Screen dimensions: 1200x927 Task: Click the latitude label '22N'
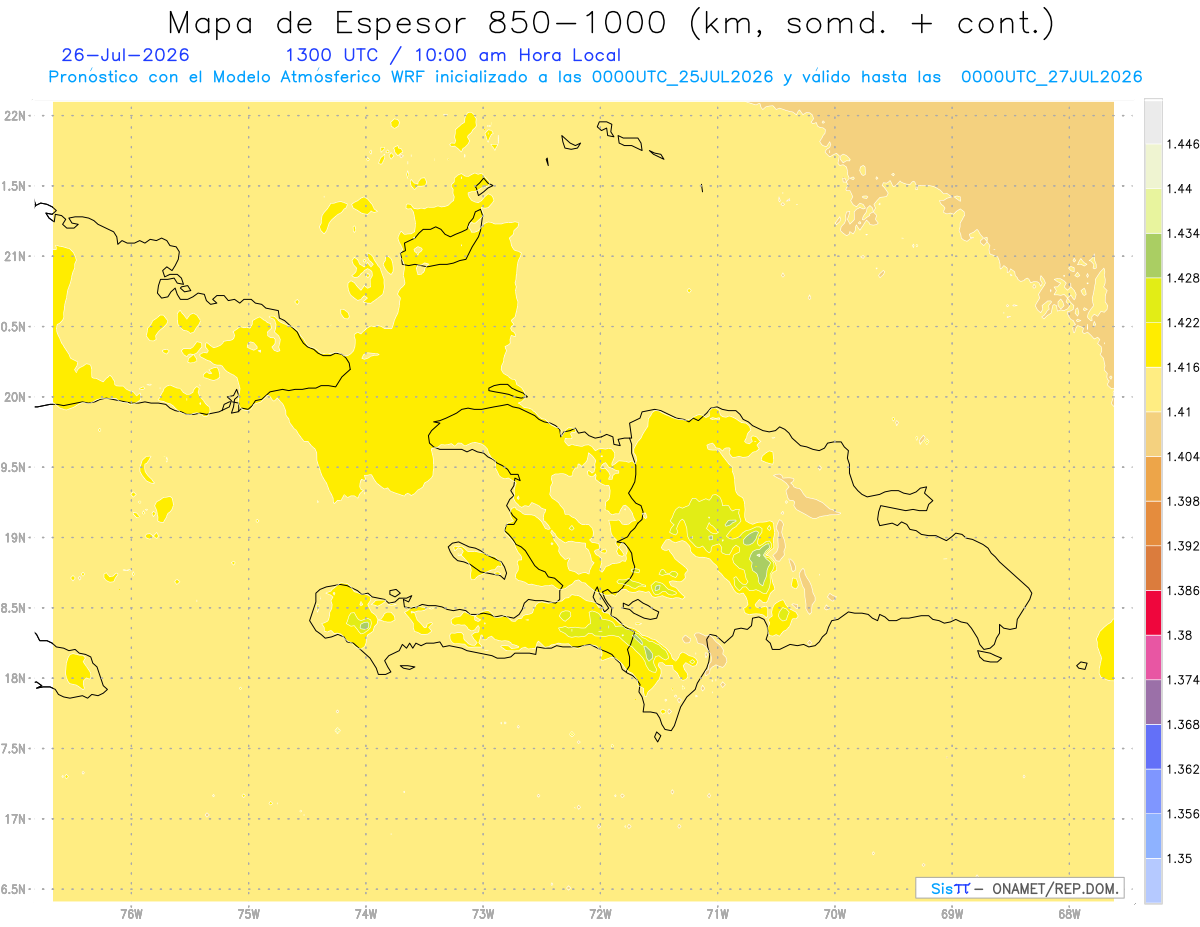pyautogui.click(x=15, y=116)
